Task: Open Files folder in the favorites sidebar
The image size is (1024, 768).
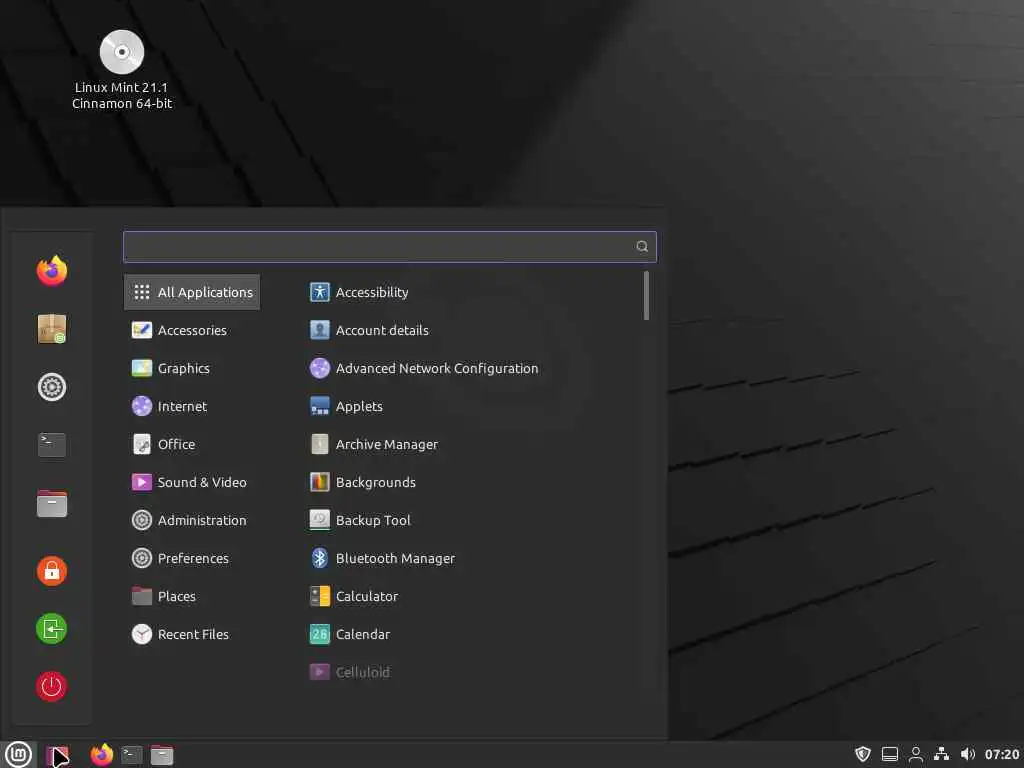Action: tap(52, 504)
